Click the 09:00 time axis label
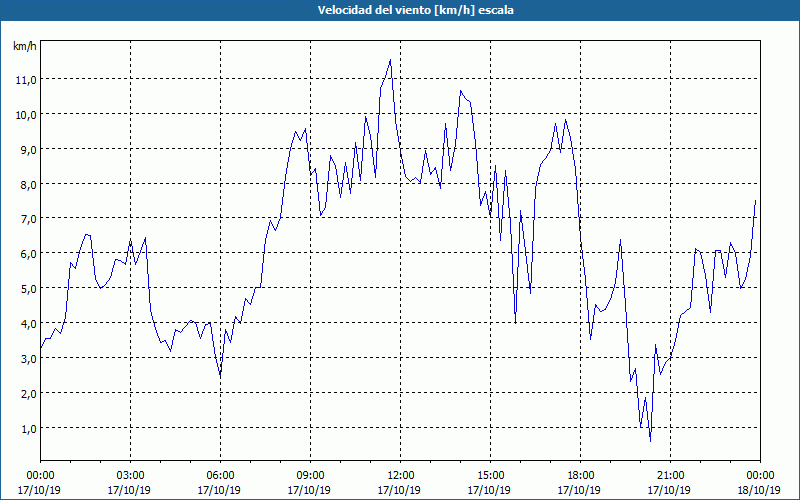800x500 pixels. 310,476
